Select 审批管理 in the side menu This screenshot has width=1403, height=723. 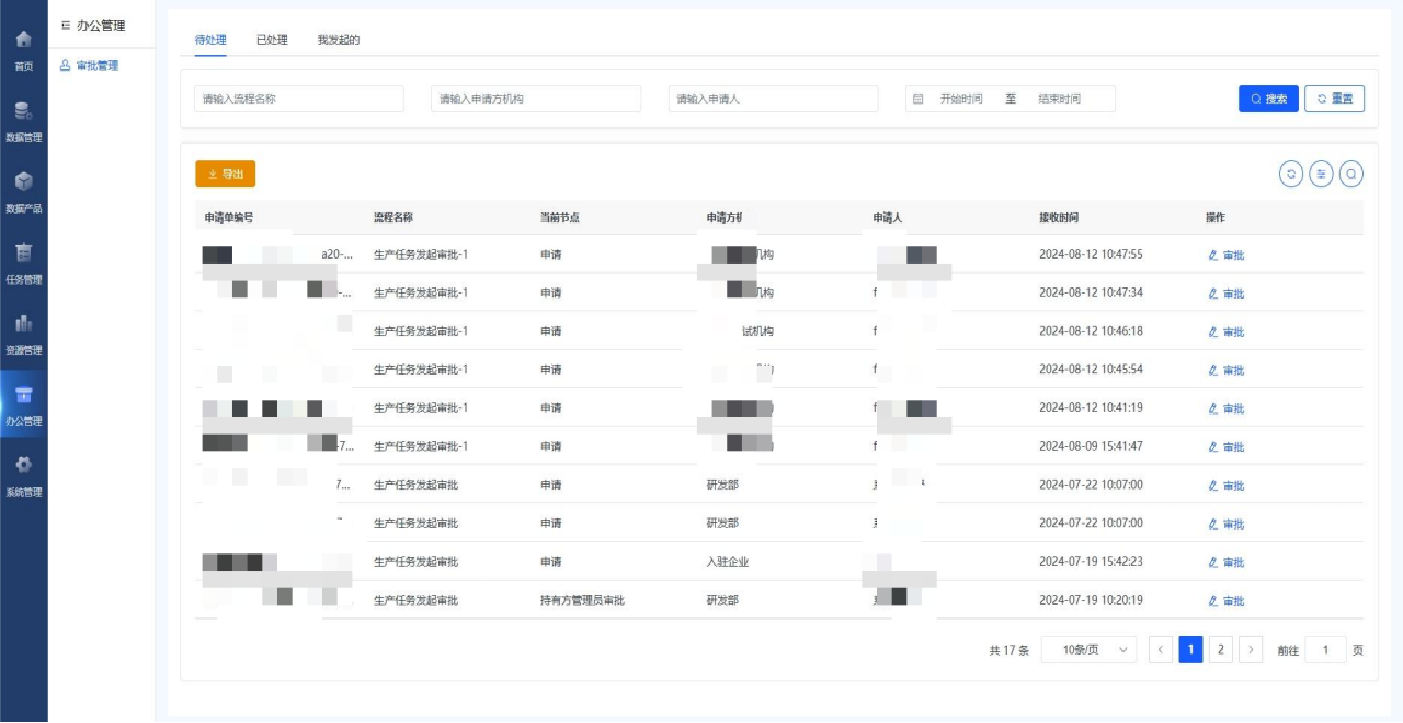[x=96, y=66]
